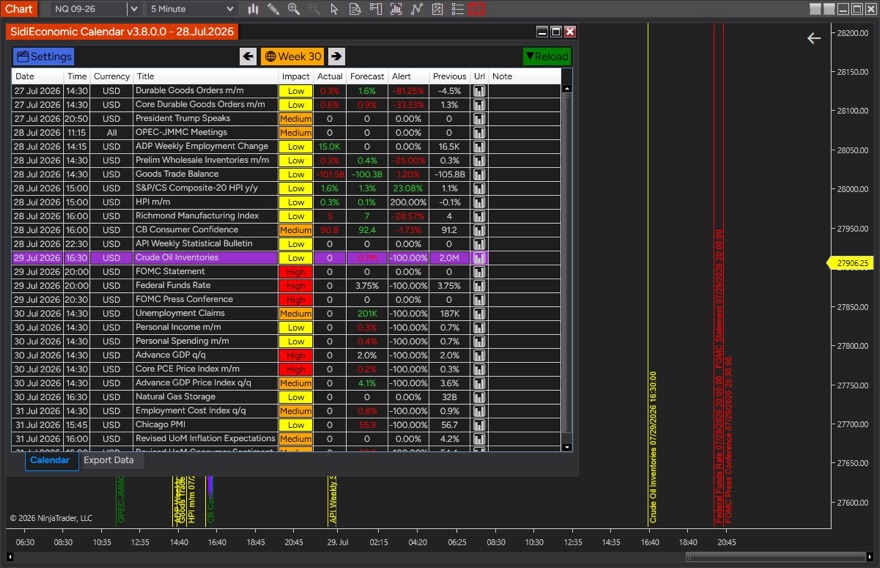Select the 201K forecast for Unemployment Claims
This screenshot has width=880, height=568.
click(x=367, y=314)
